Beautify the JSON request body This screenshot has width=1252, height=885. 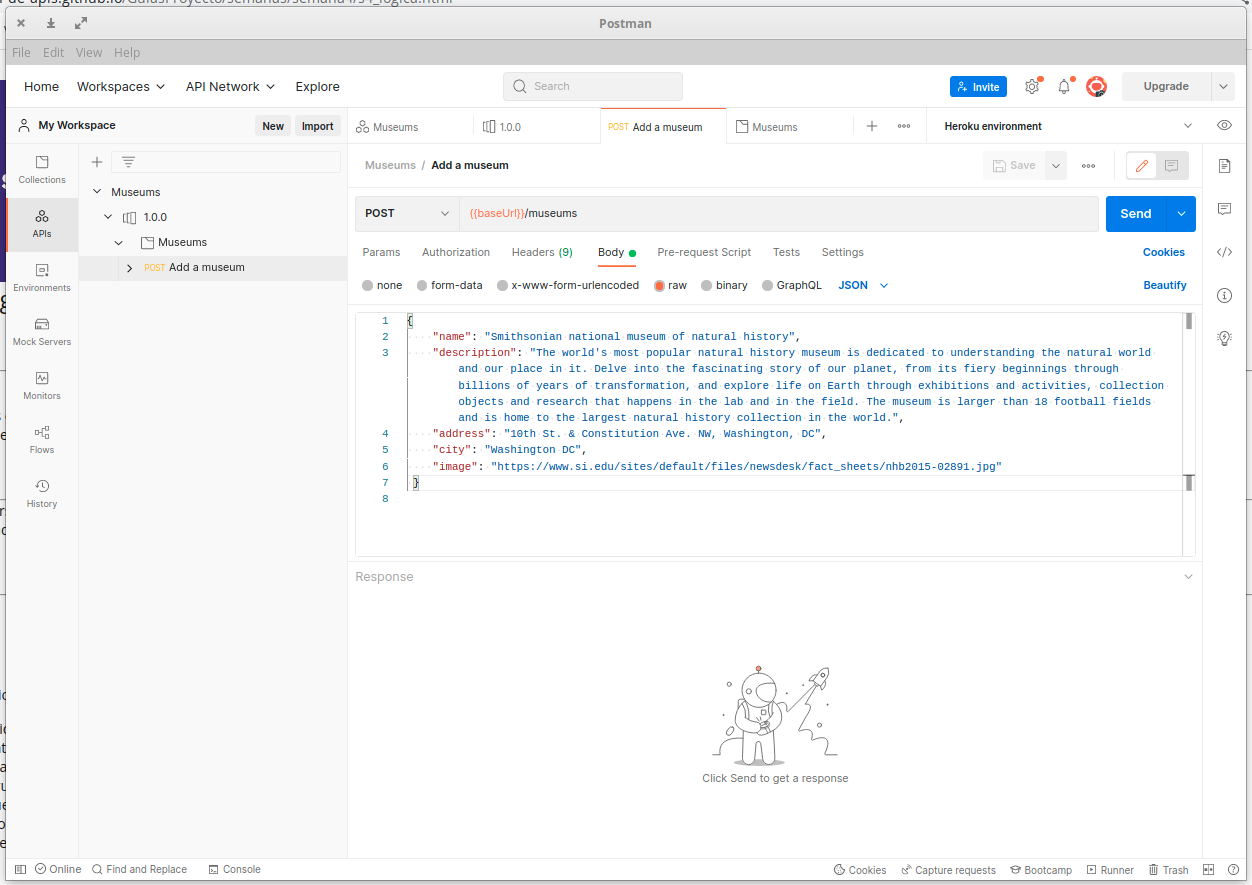[1165, 285]
